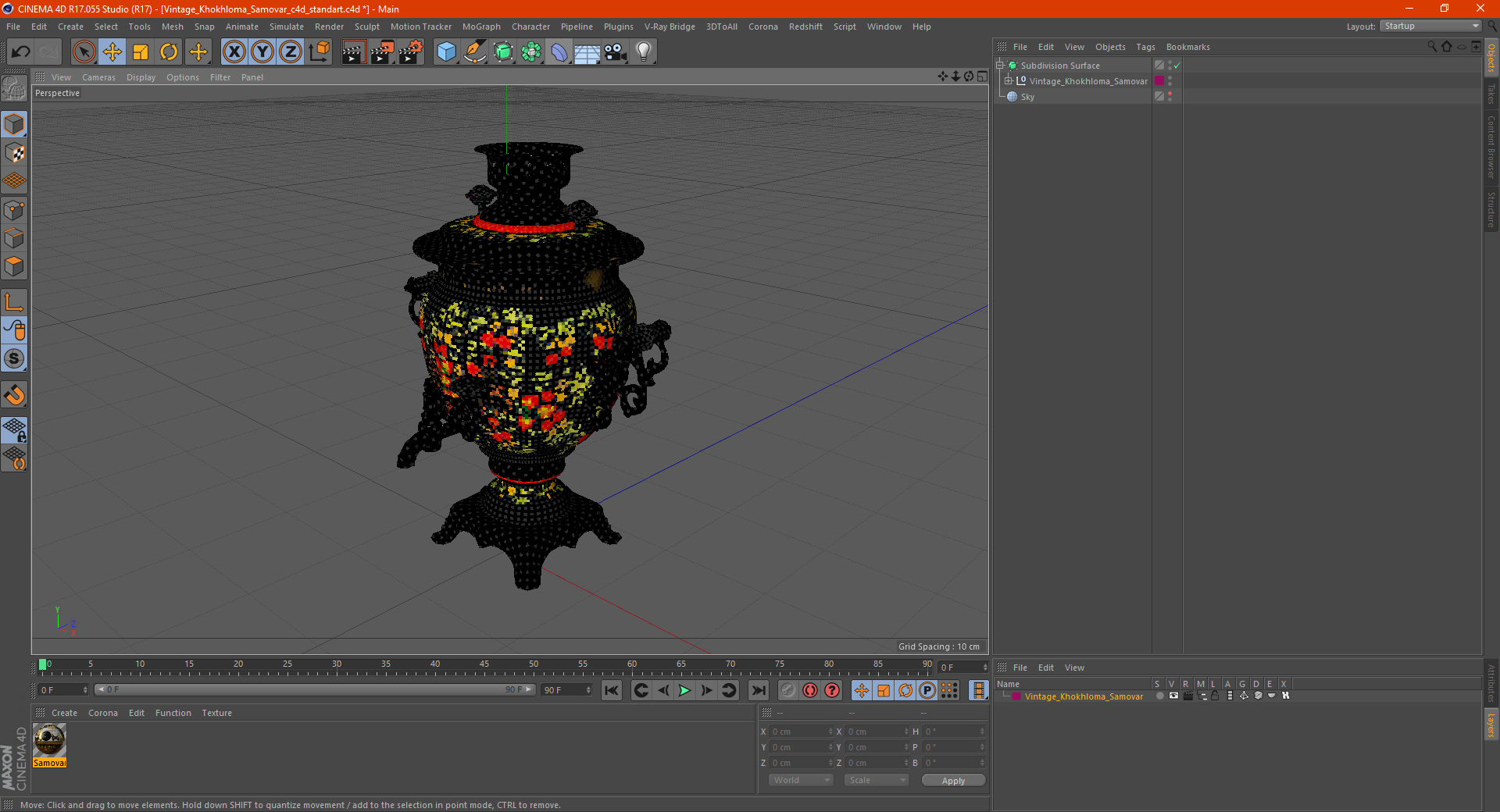Viewport: 1500px width, 812px height.
Task: Open viewport Cameras menu
Action: [x=98, y=77]
